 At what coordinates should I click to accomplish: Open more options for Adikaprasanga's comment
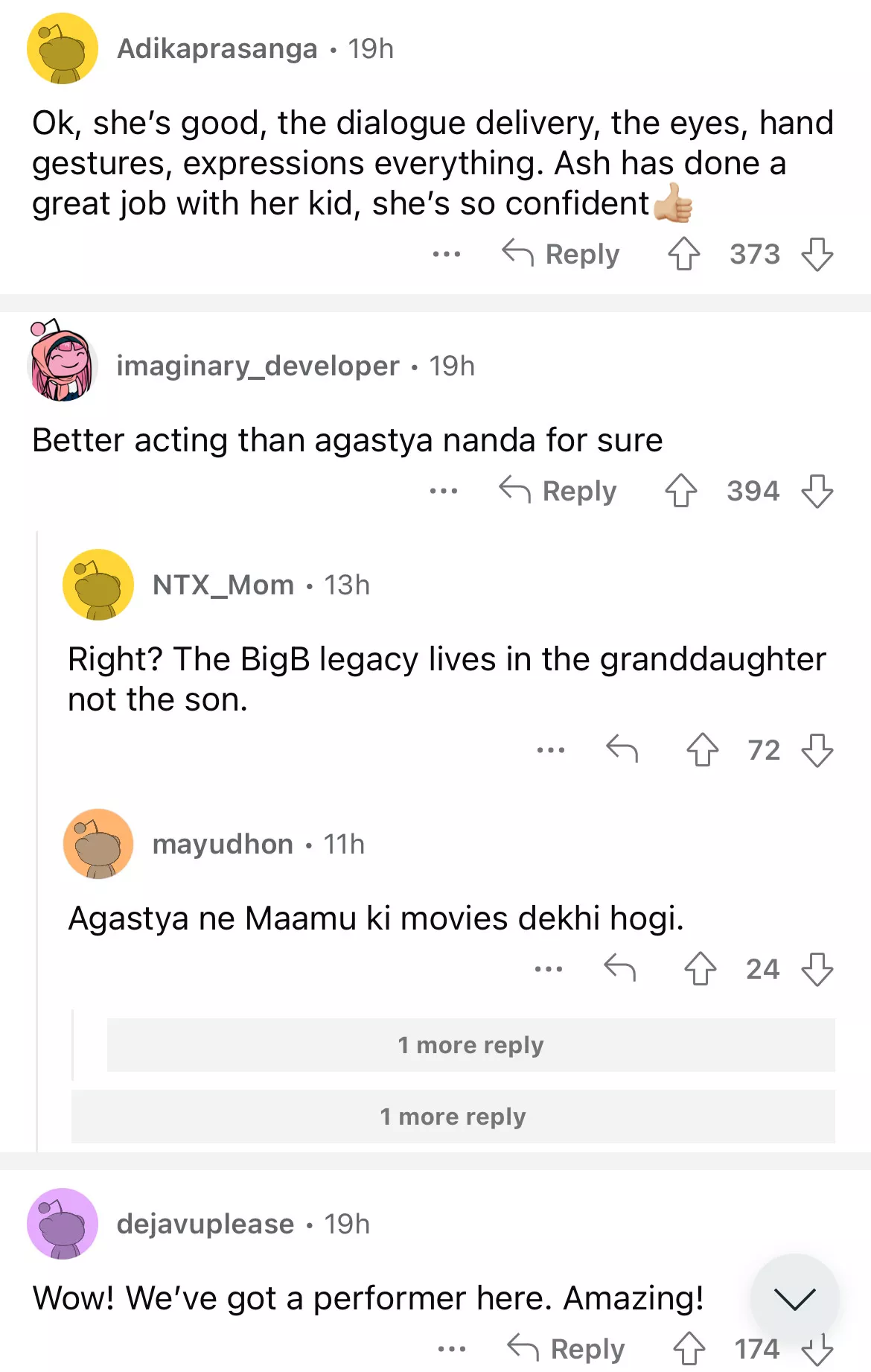[447, 254]
